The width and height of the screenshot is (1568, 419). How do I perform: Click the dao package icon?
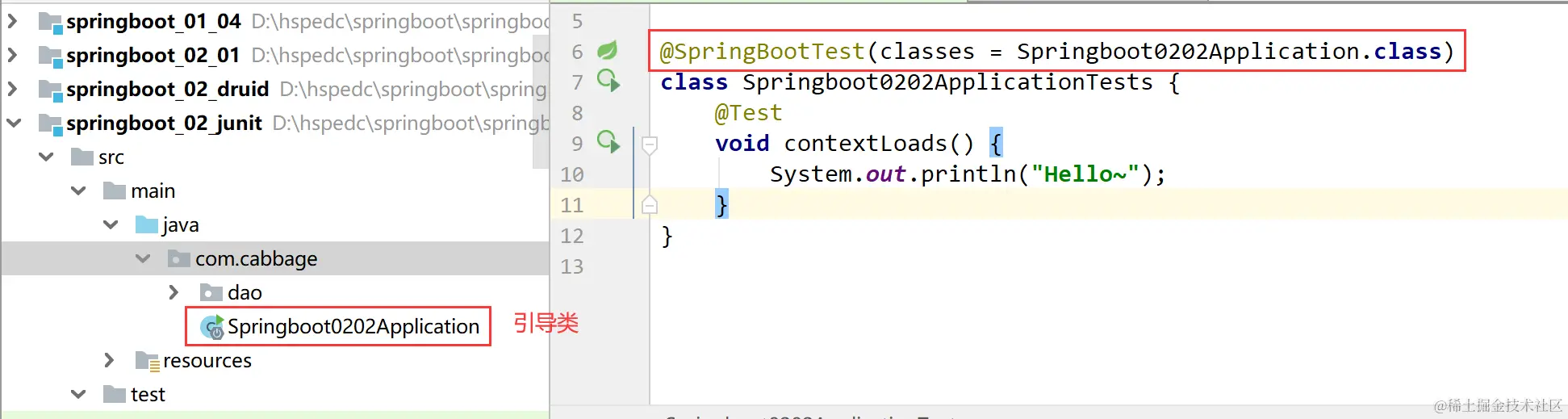(x=211, y=293)
